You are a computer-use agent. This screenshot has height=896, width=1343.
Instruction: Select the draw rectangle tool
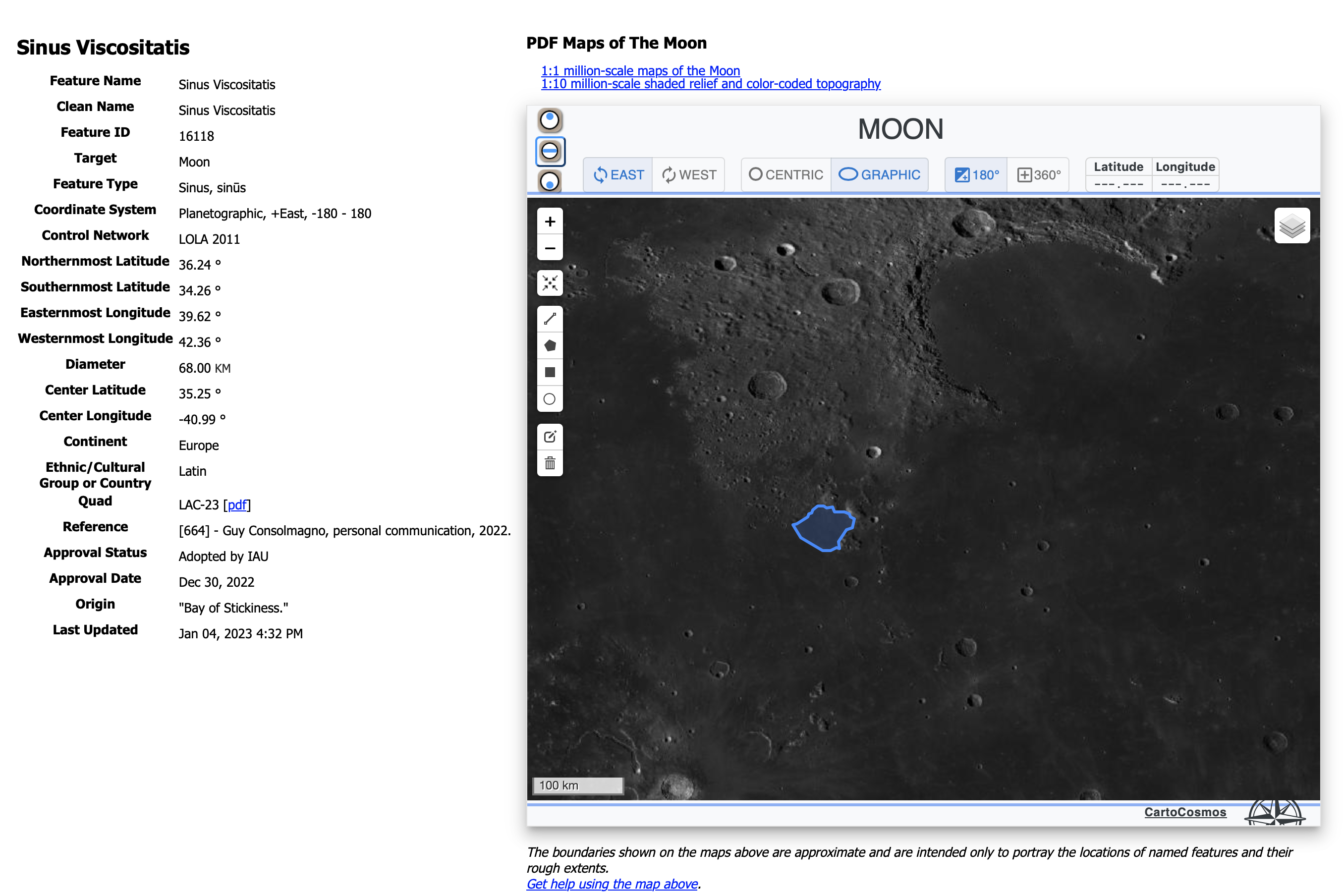[550, 373]
